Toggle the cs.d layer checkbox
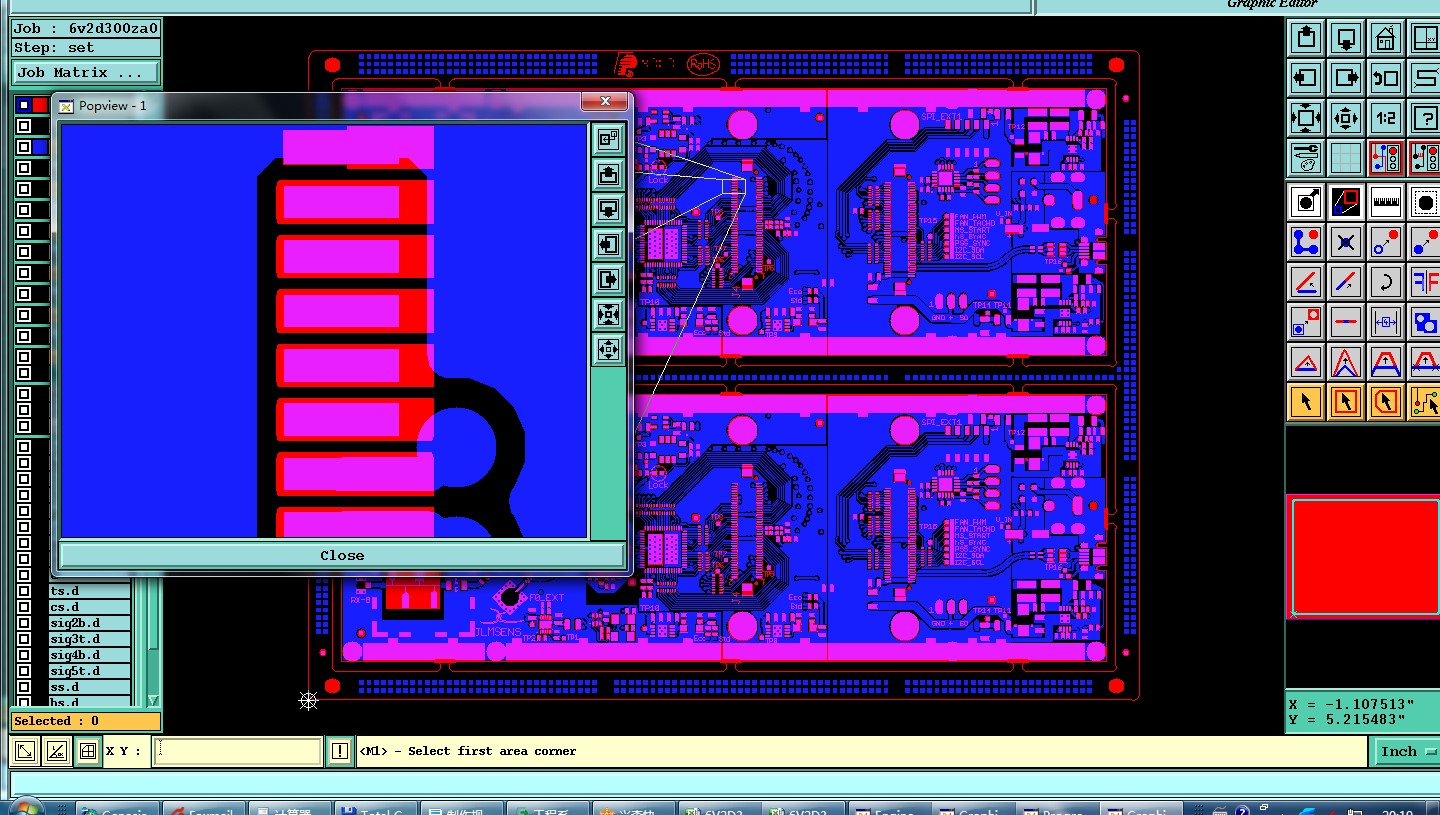Screen dimensions: 1440x815 (25, 607)
